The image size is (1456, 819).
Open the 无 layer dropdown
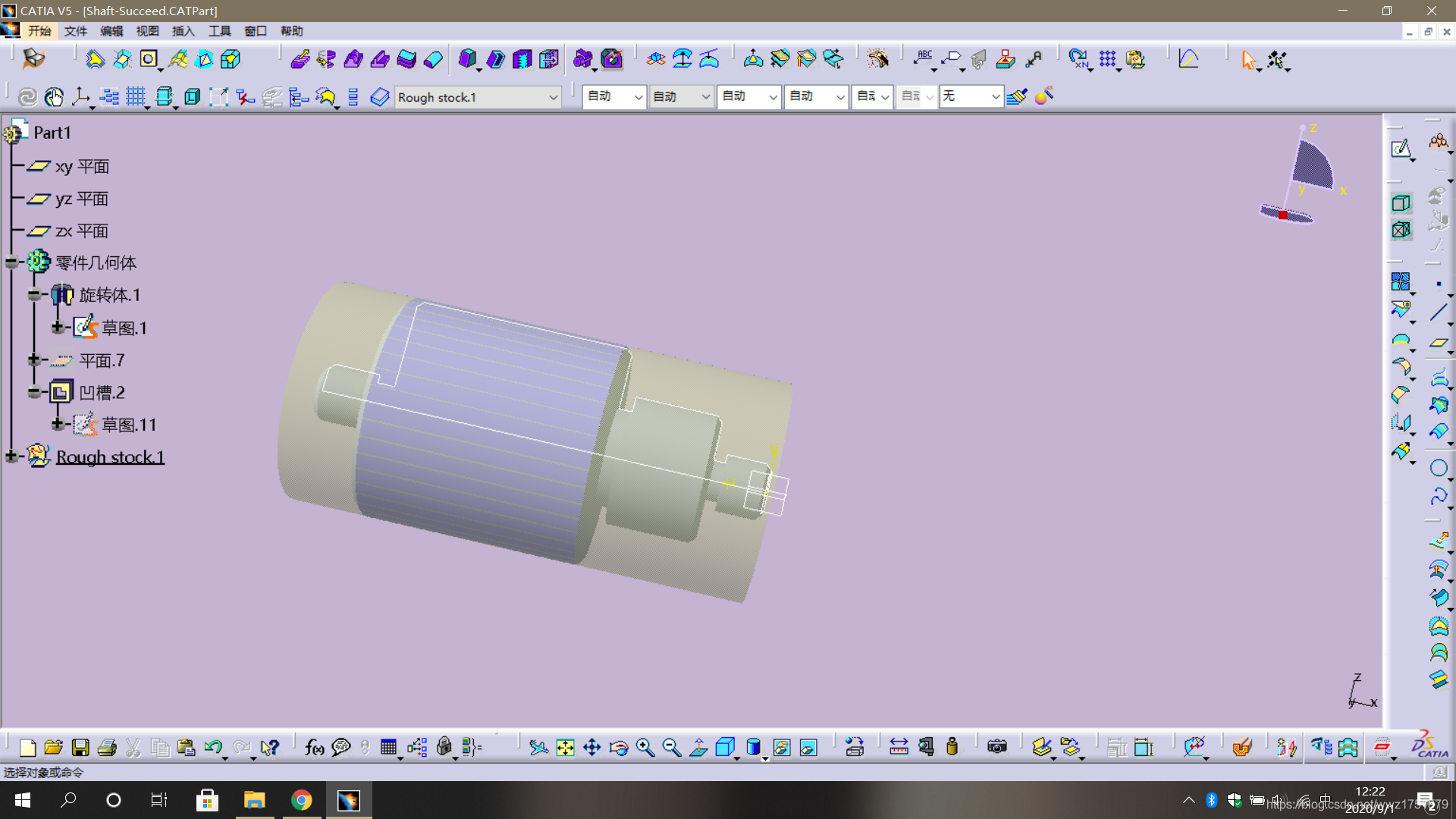coord(994,96)
